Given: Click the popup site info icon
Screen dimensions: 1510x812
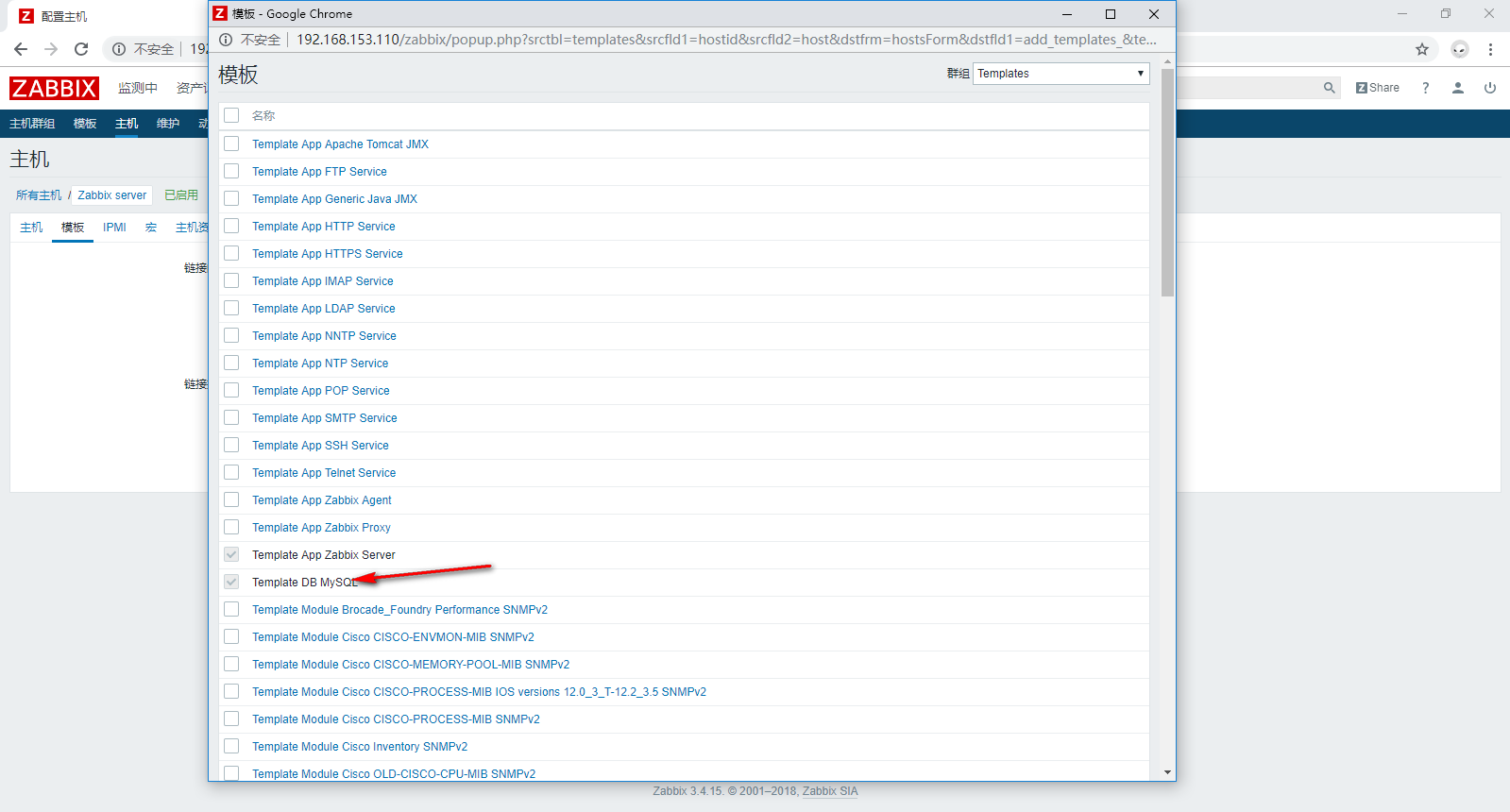Looking at the screenshot, I should click(x=226, y=40).
